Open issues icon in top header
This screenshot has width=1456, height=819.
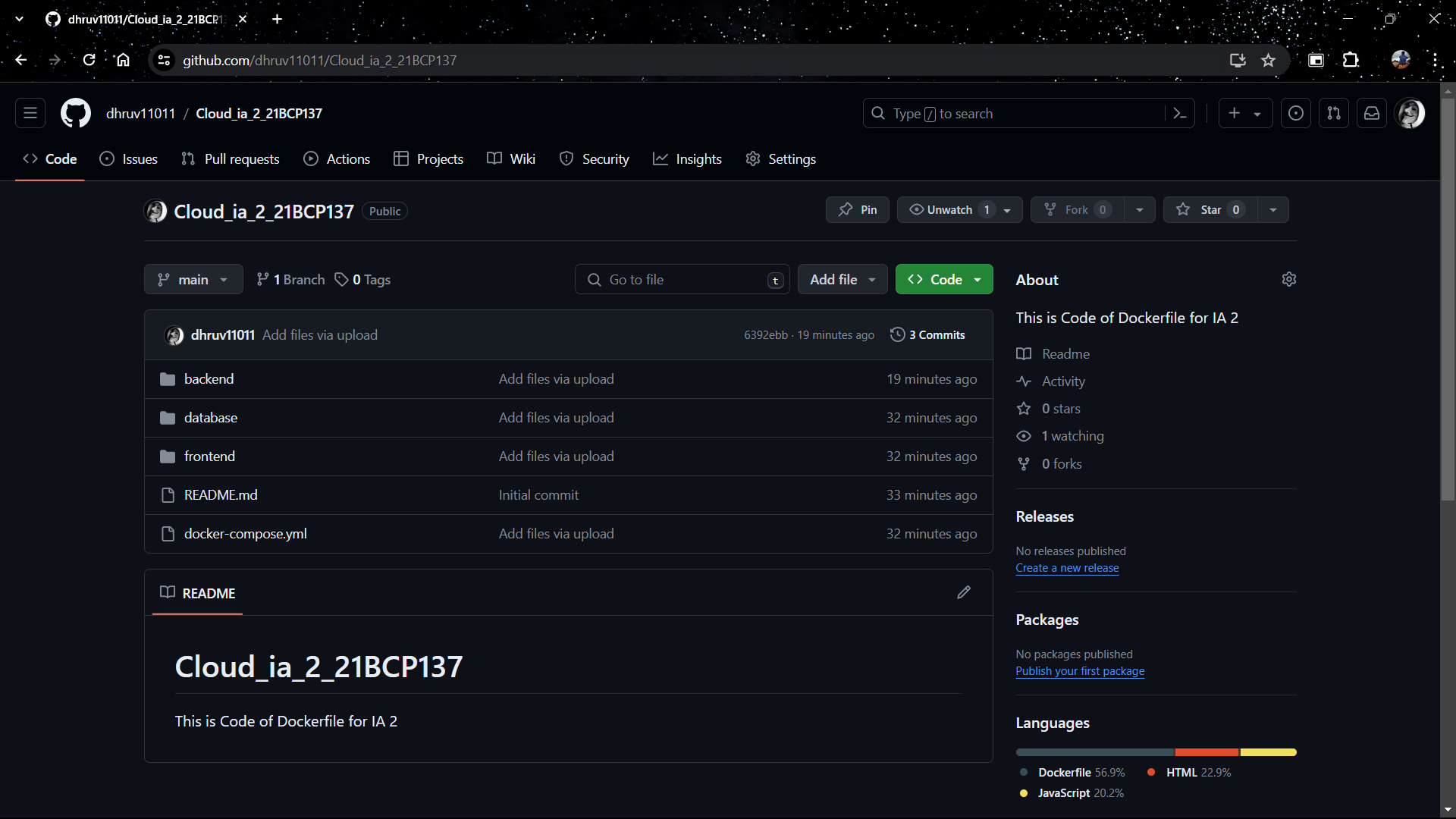coord(1296,114)
